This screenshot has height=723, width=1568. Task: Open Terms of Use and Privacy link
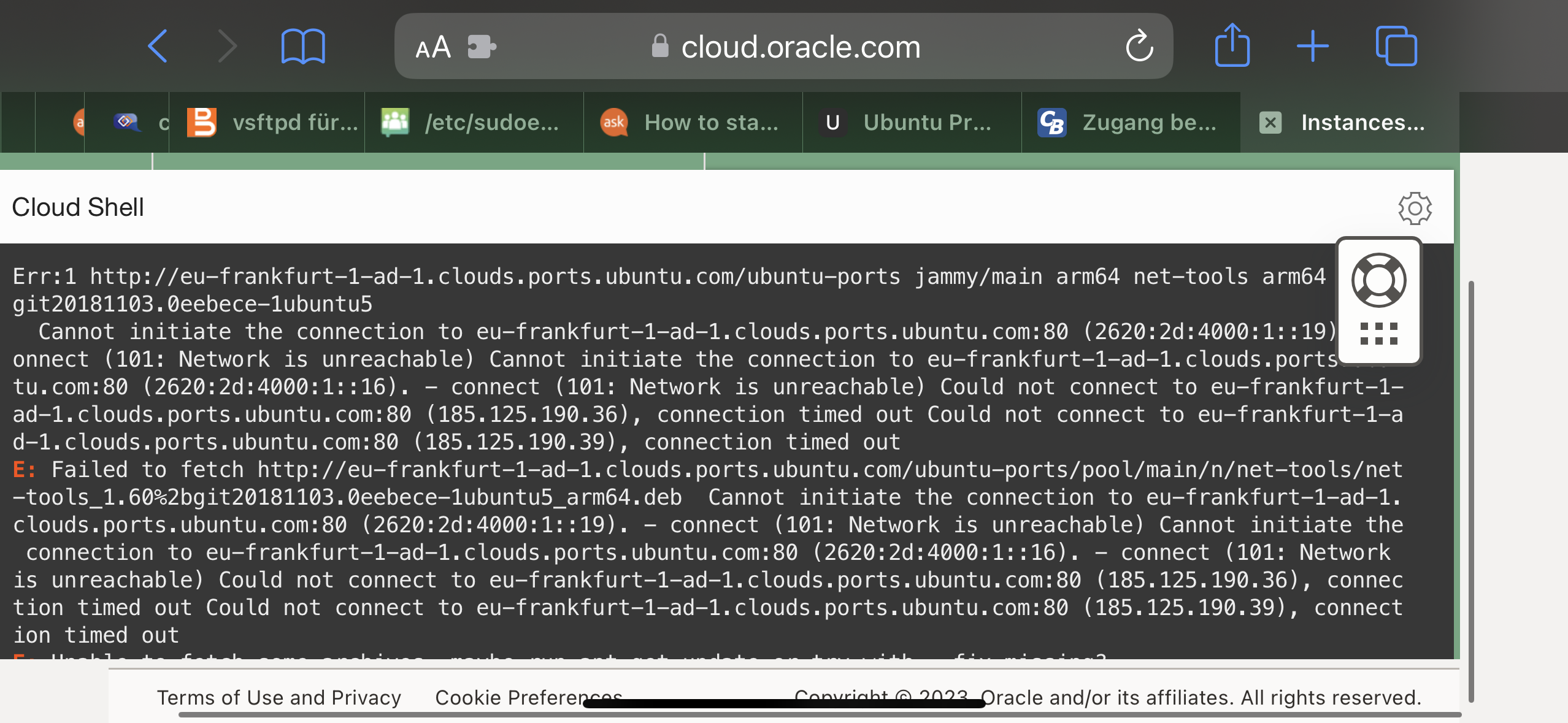[279, 697]
